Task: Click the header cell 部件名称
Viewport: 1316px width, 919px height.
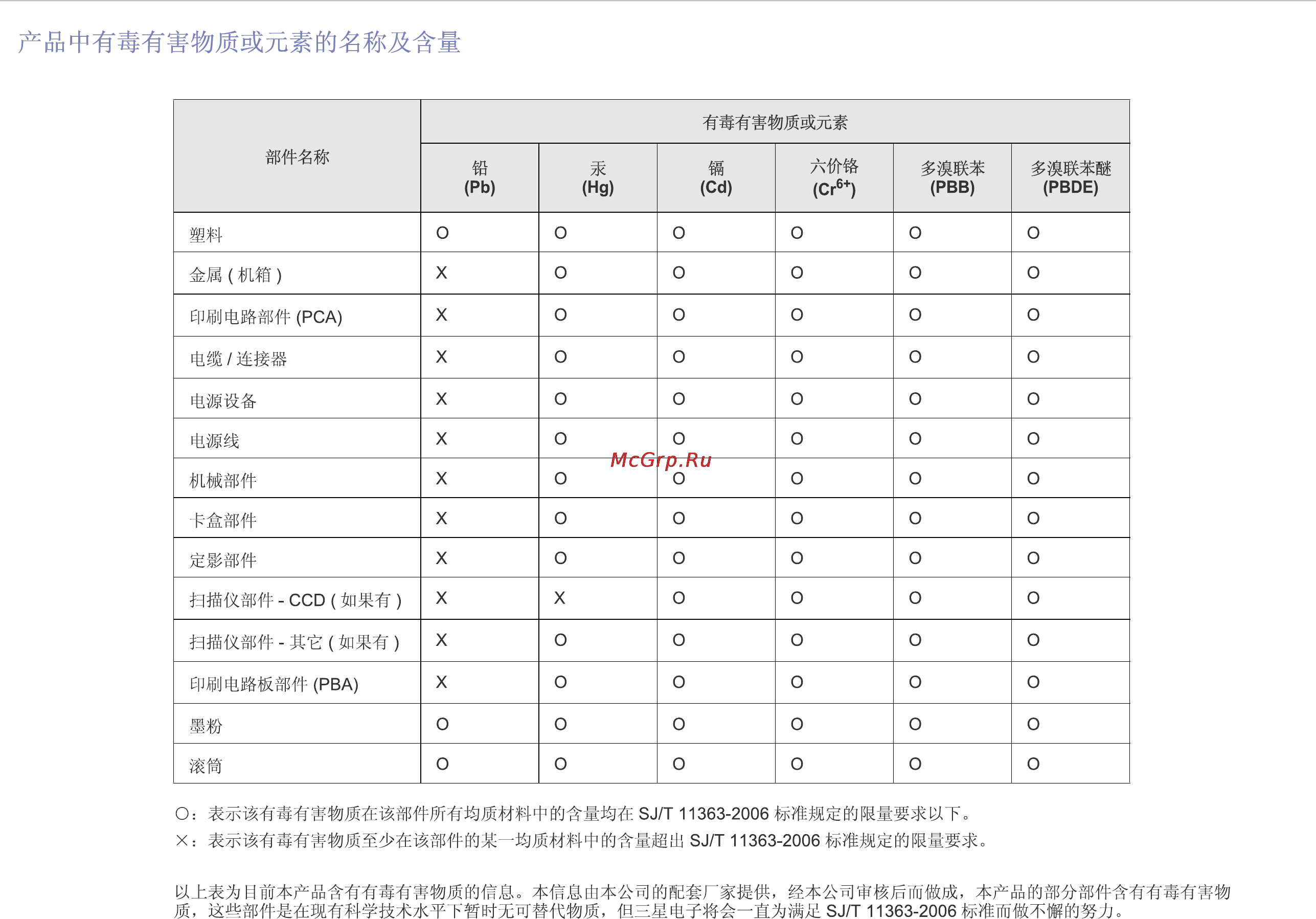Action: click(297, 156)
